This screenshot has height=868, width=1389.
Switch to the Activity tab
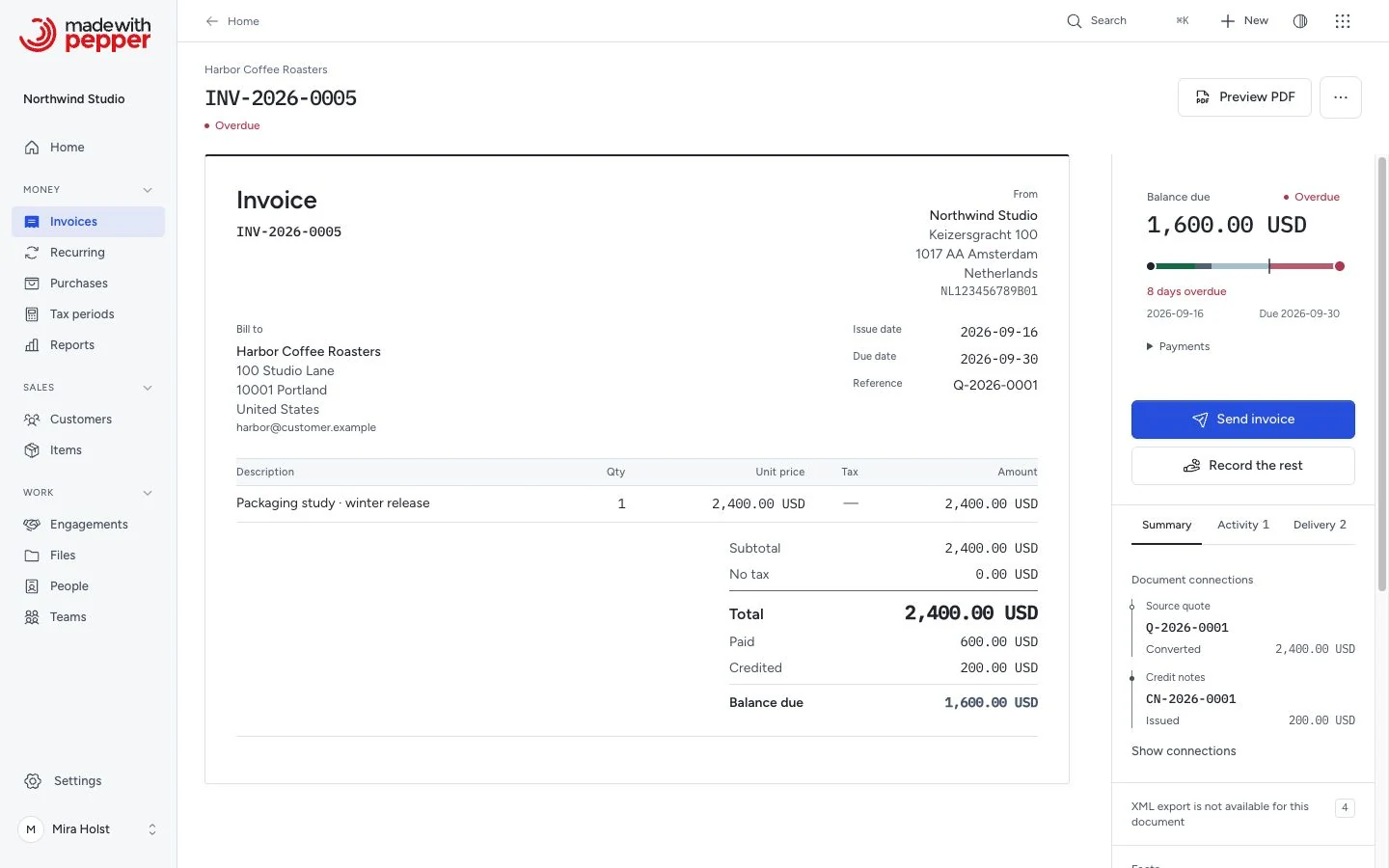[x=1243, y=526]
